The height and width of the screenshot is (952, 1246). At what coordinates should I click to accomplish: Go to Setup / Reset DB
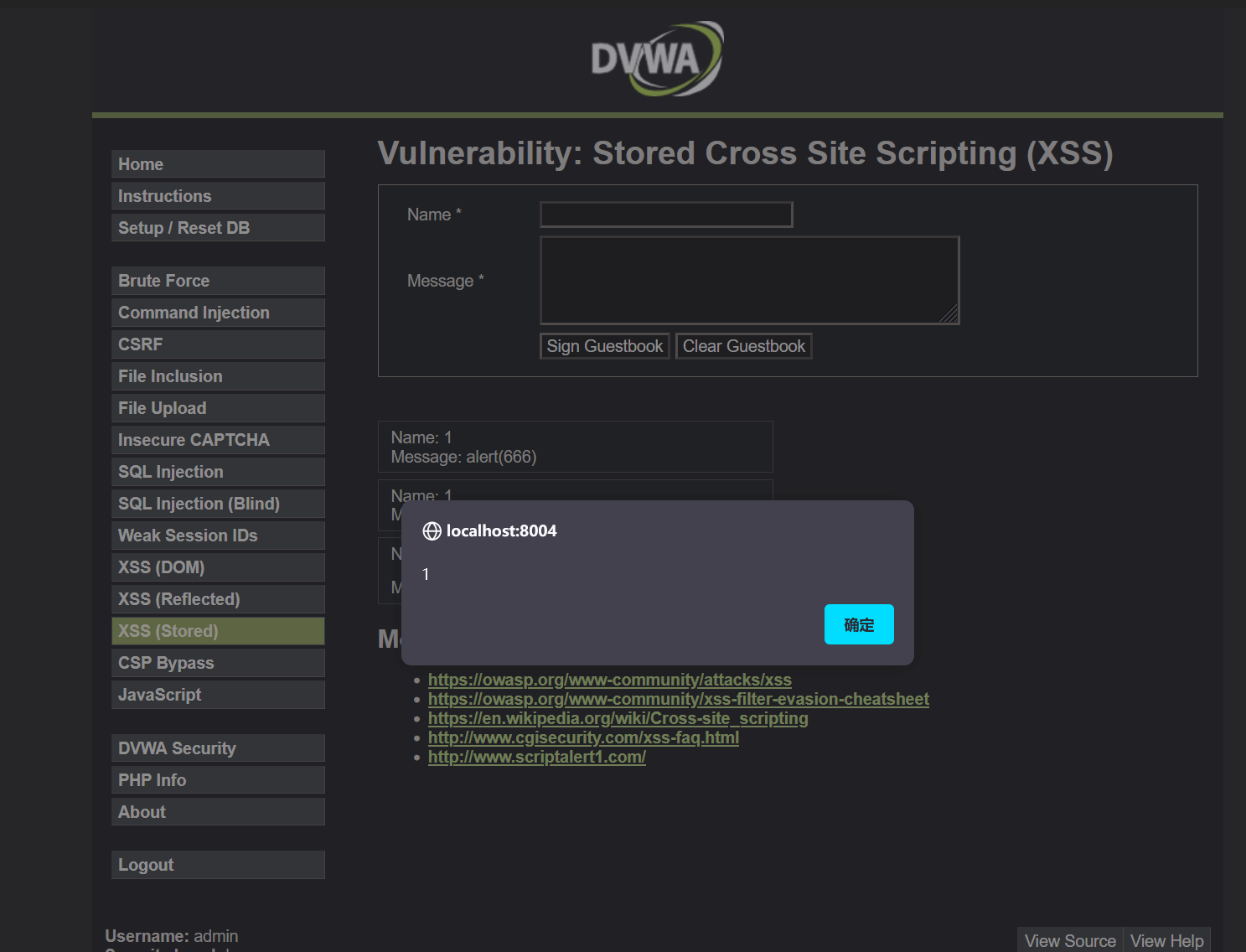218,228
